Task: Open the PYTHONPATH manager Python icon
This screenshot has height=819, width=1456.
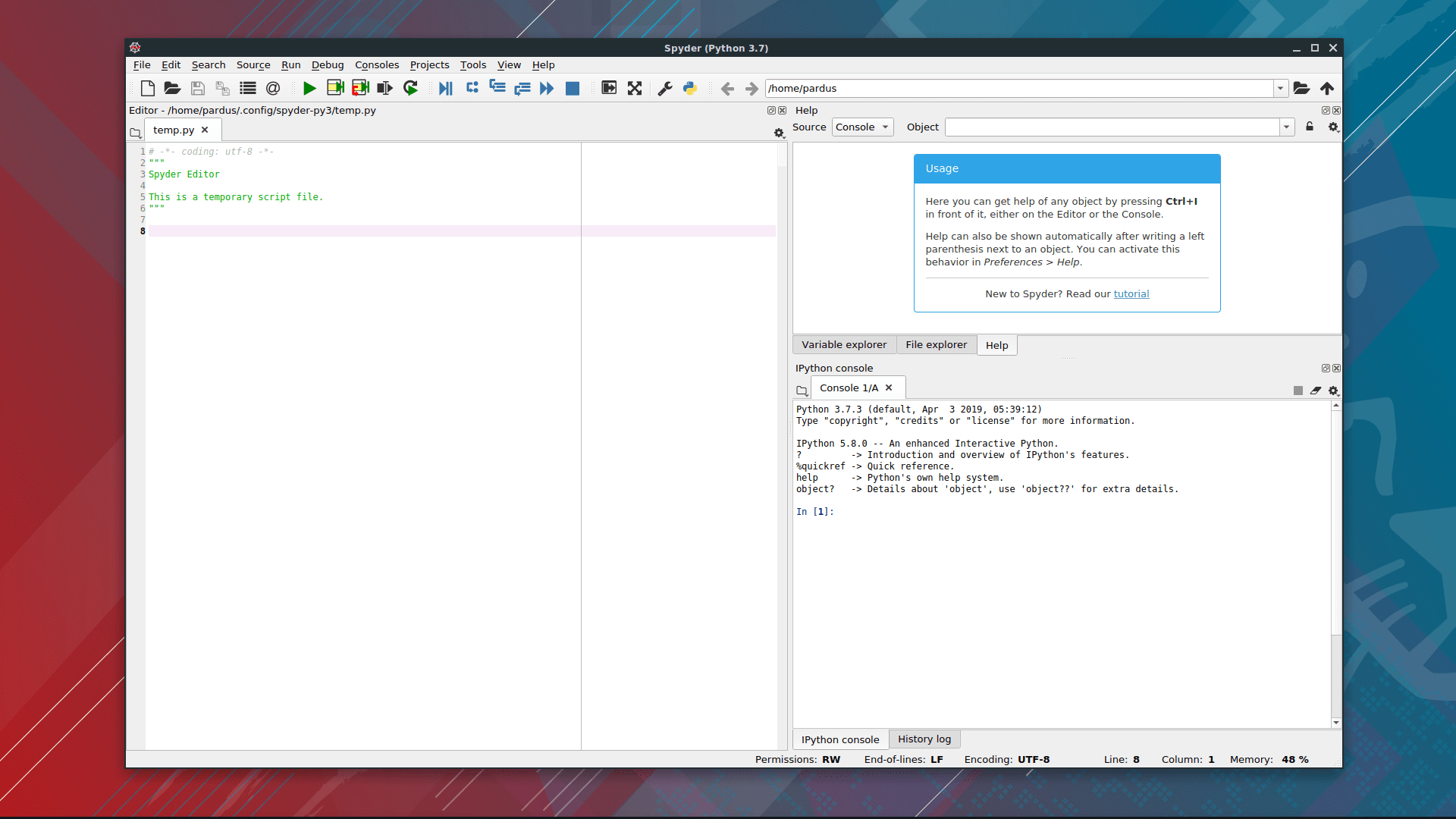Action: [690, 89]
